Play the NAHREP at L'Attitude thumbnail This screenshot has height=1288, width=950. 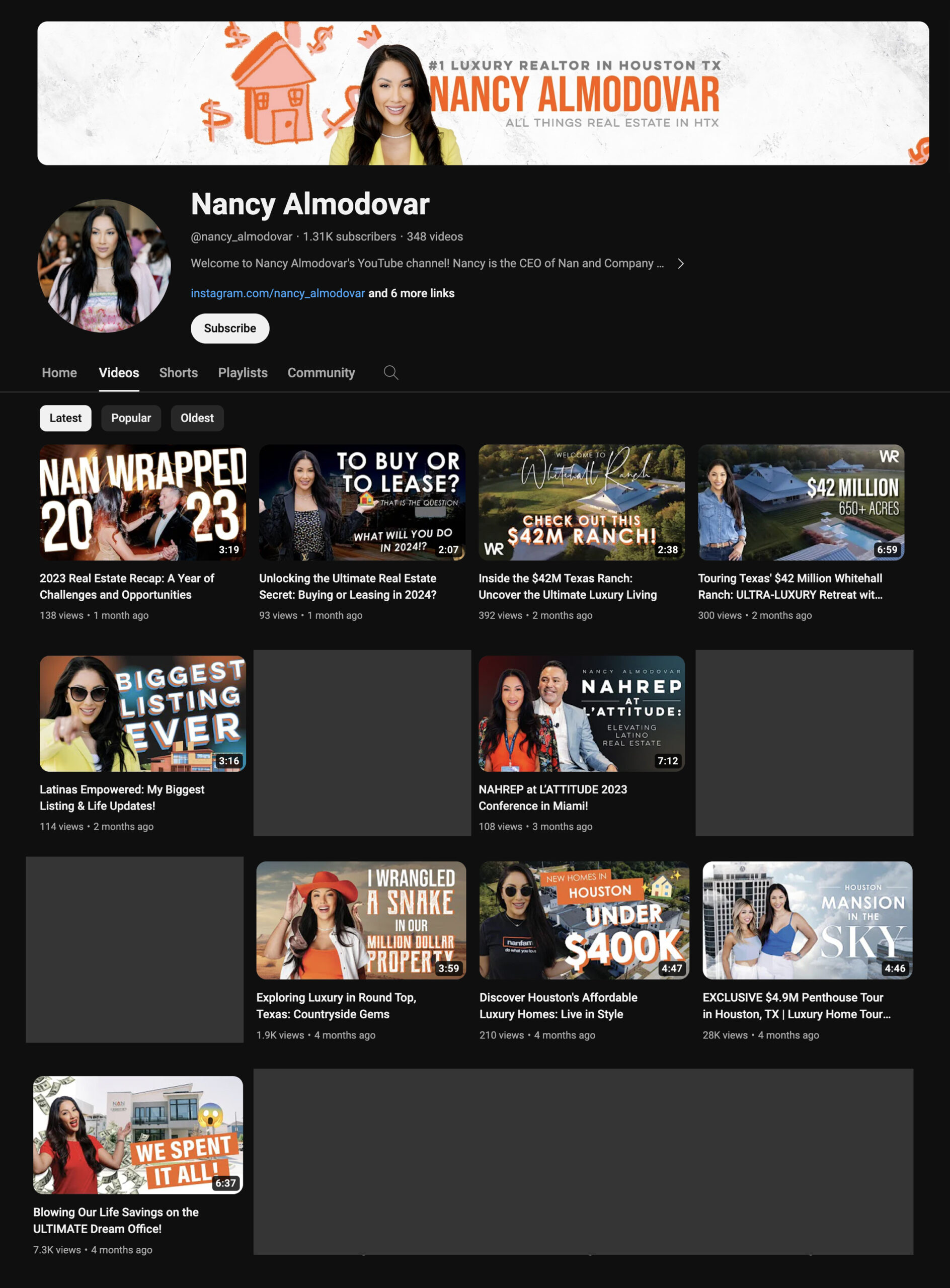581,713
